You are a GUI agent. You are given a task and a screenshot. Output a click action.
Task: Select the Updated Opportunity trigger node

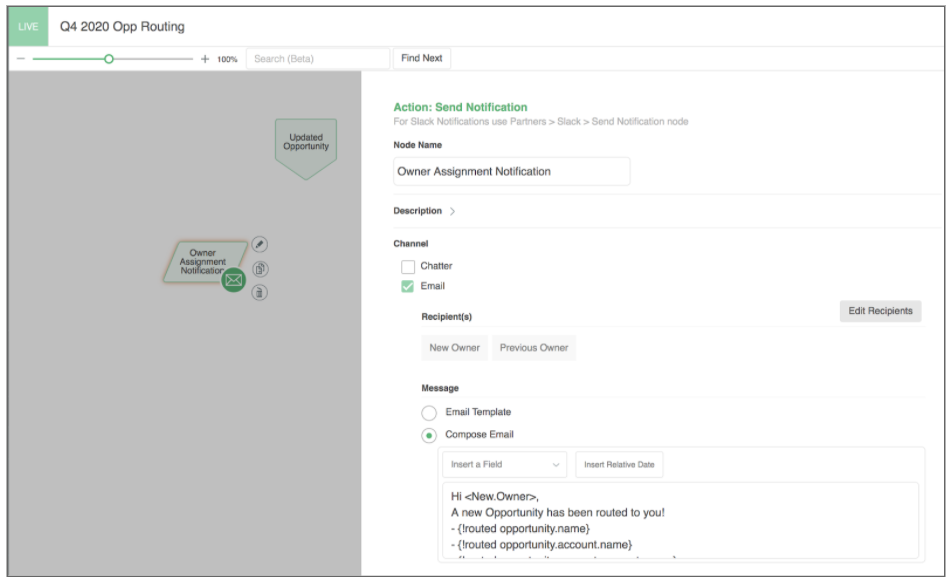tap(306, 145)
